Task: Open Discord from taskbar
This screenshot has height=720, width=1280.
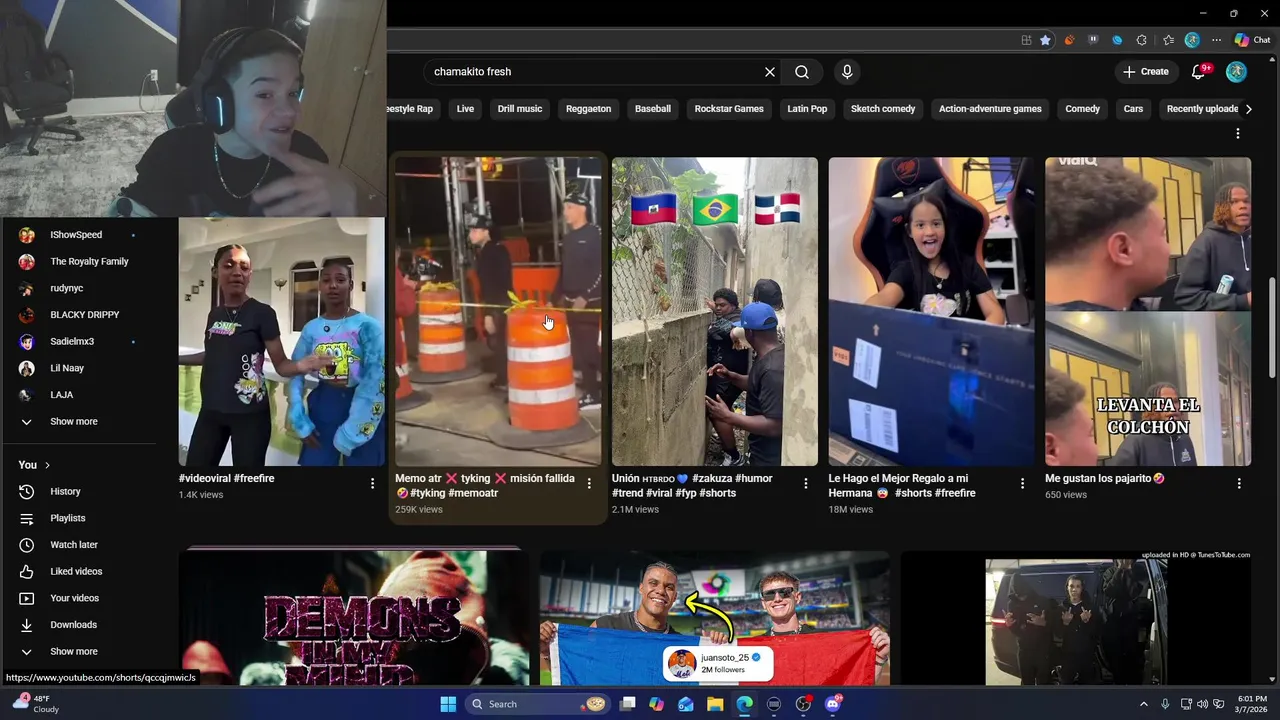Action: click(832, 704)
